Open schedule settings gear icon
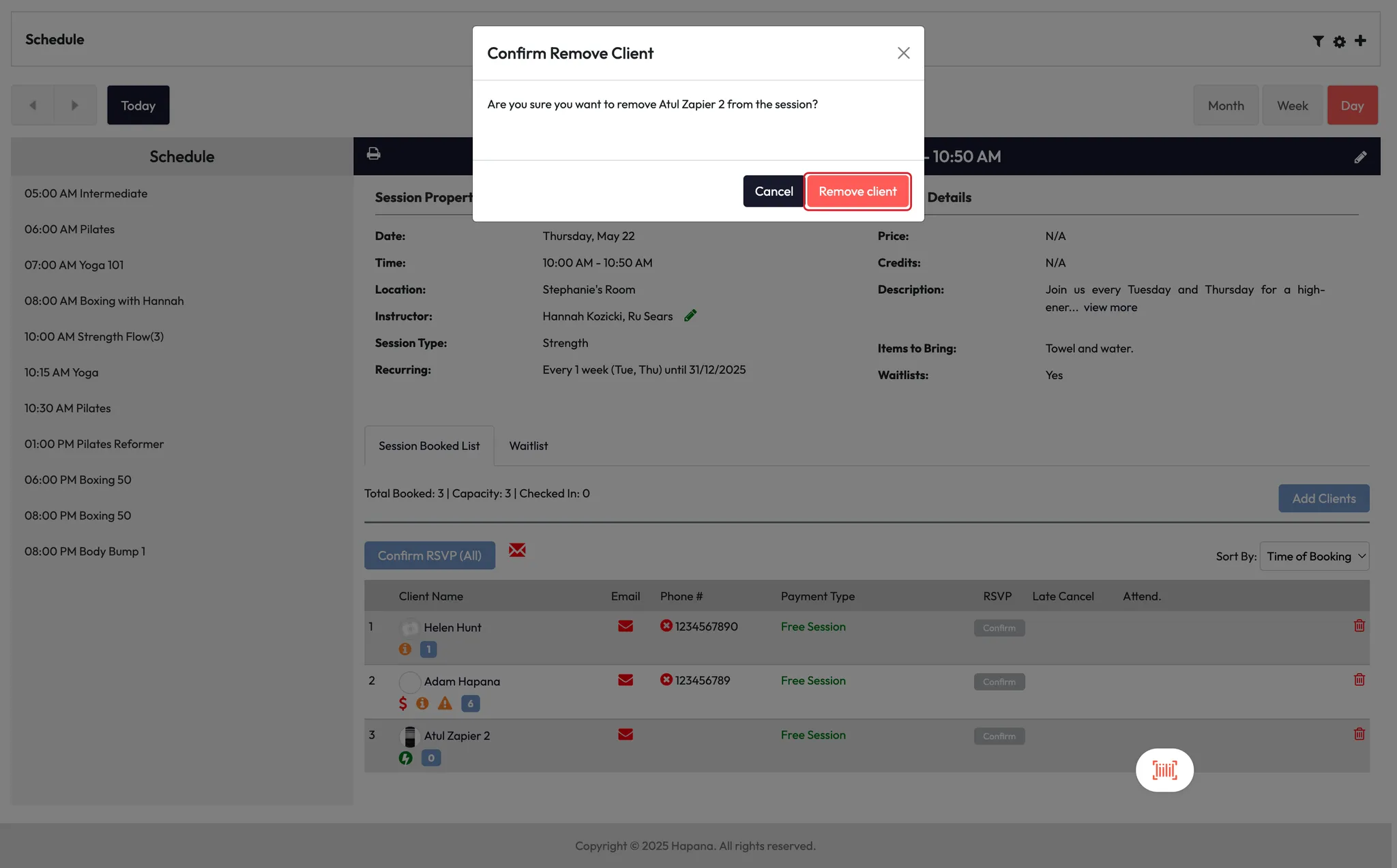The image size is (1397, 868). [1339, 42]
